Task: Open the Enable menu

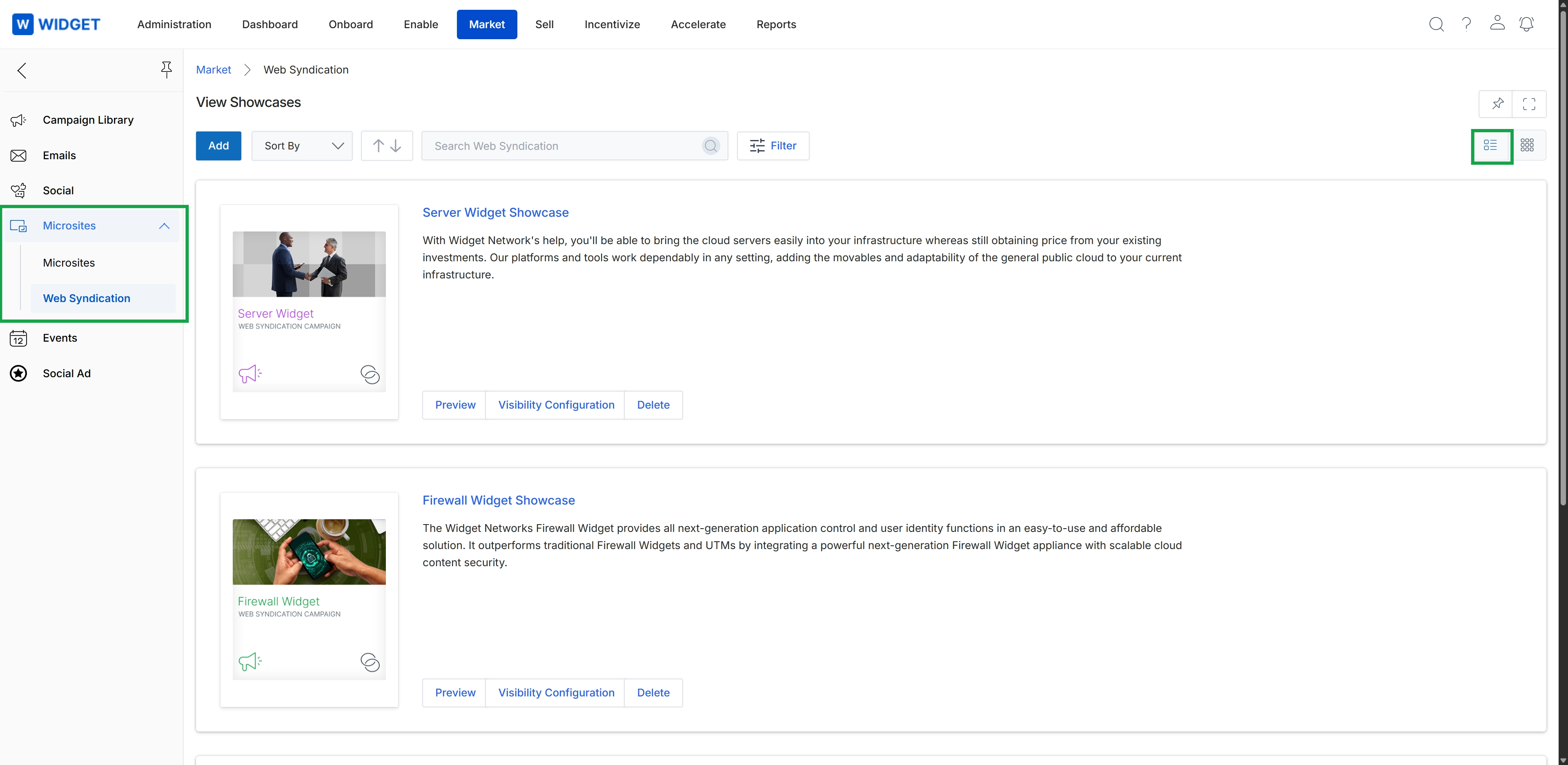Action: [x=421, y=24]
